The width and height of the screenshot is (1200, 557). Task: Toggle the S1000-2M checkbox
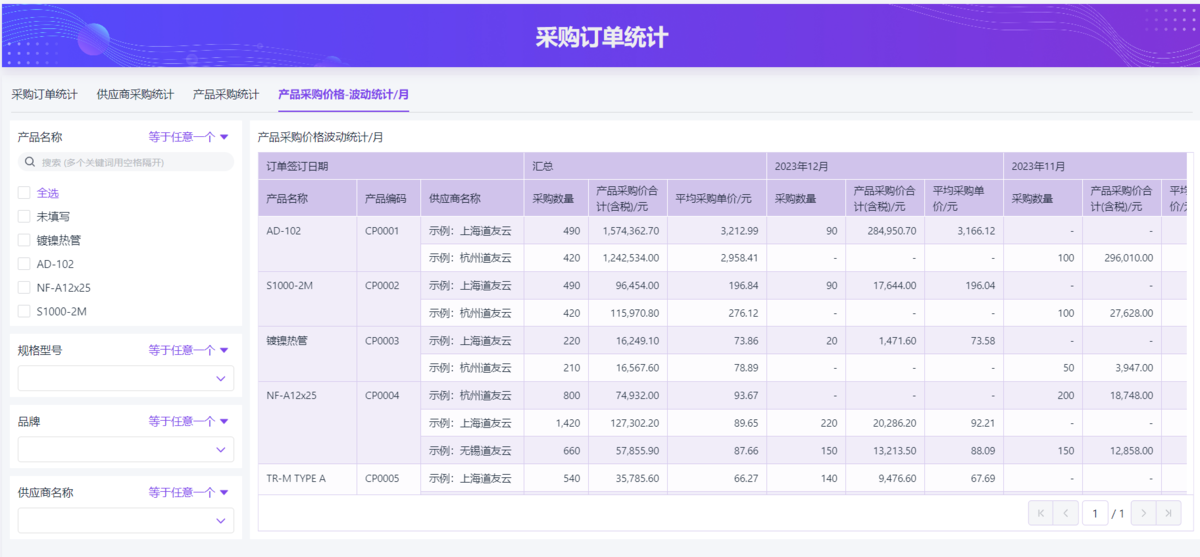[x=24, y=311]
